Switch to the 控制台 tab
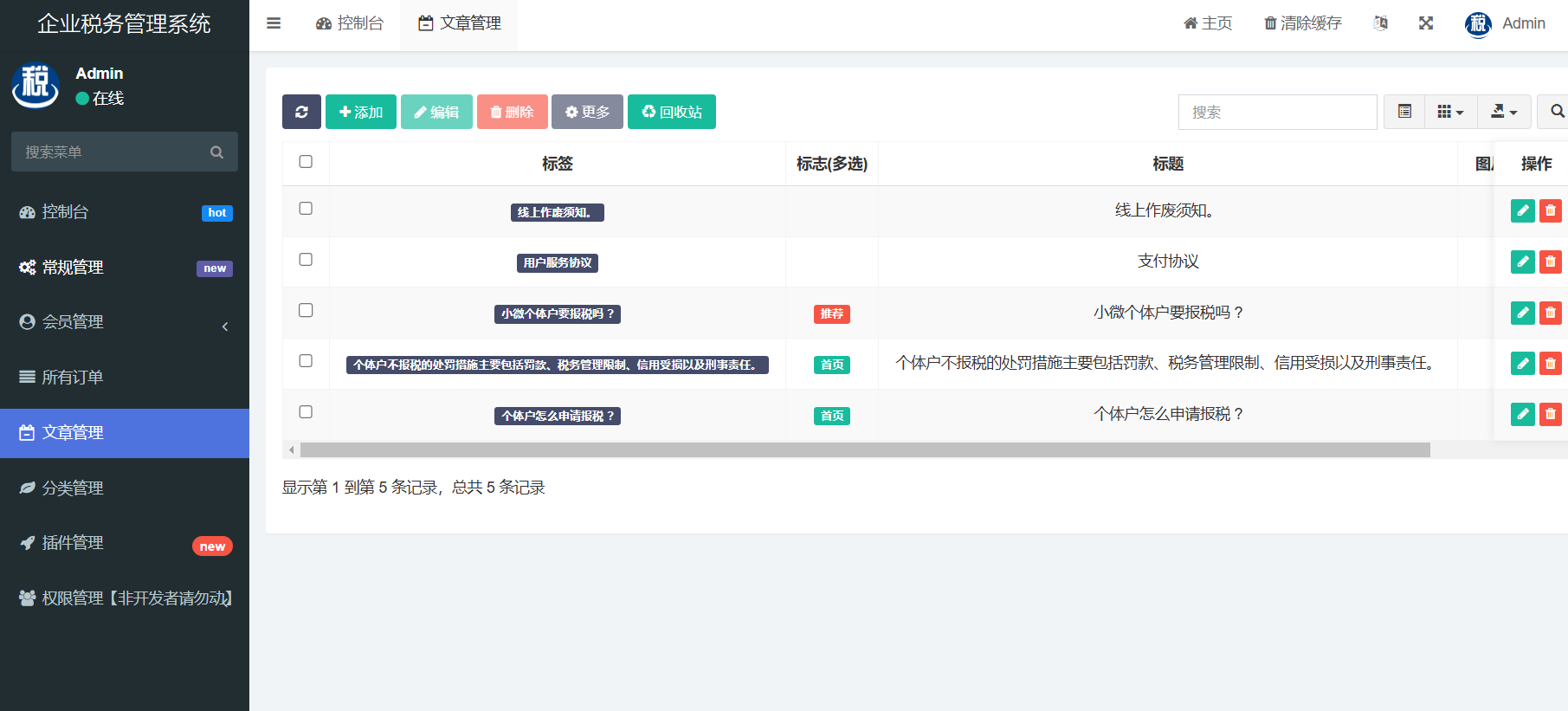Viewport: 1568px width, 711px height. (x=350, y=23)
